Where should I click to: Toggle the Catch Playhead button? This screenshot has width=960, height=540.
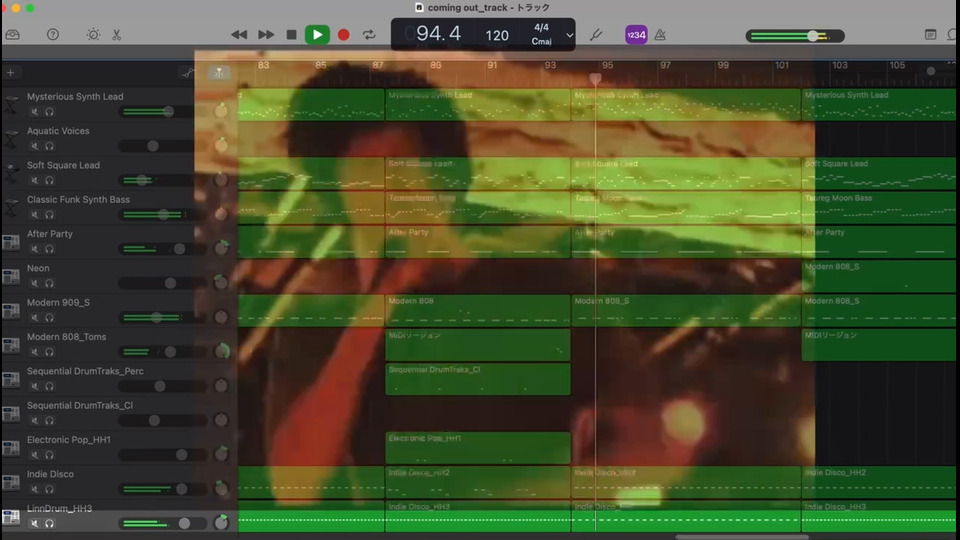(x=219, y=73)
